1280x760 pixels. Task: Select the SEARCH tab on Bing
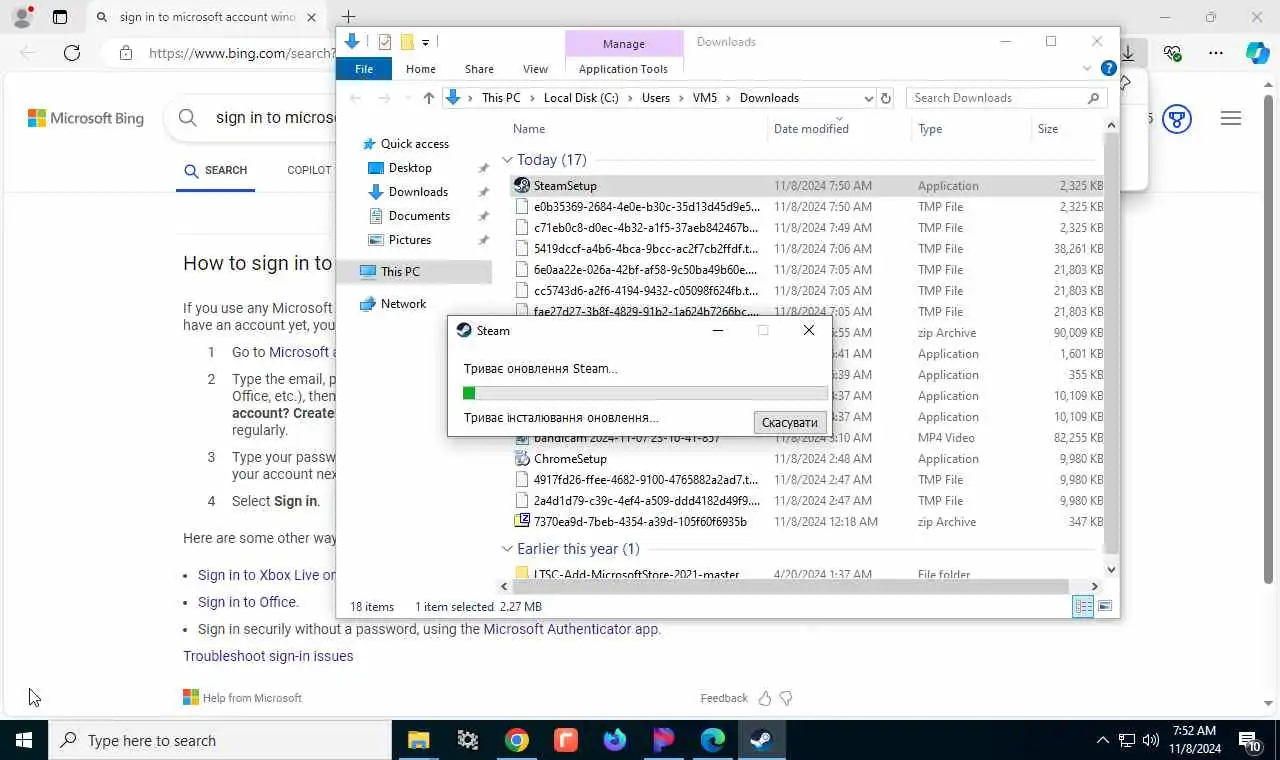coord(216,171)
